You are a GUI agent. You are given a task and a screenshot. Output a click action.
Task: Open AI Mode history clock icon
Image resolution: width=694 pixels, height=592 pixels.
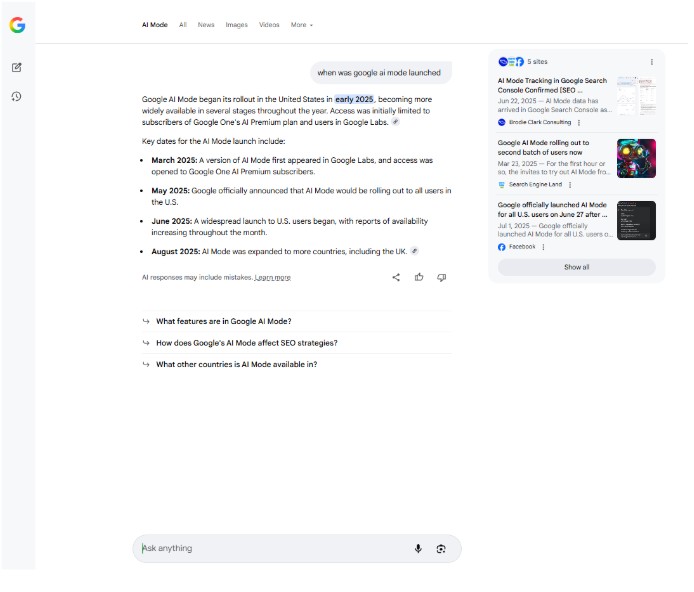point(17,97)
